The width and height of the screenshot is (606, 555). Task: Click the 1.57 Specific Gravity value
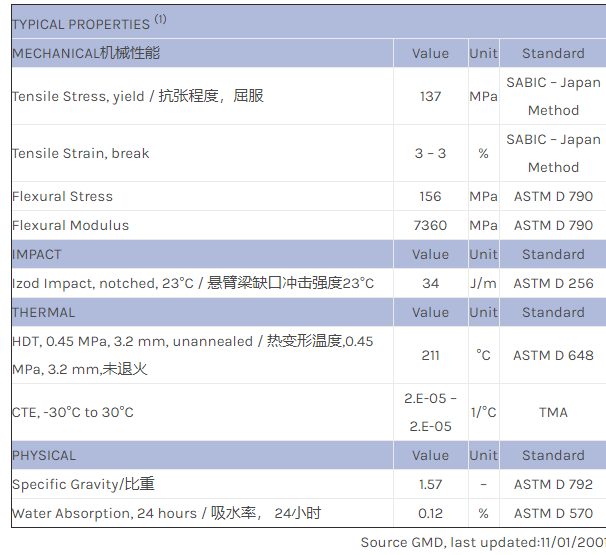[430, 484]
